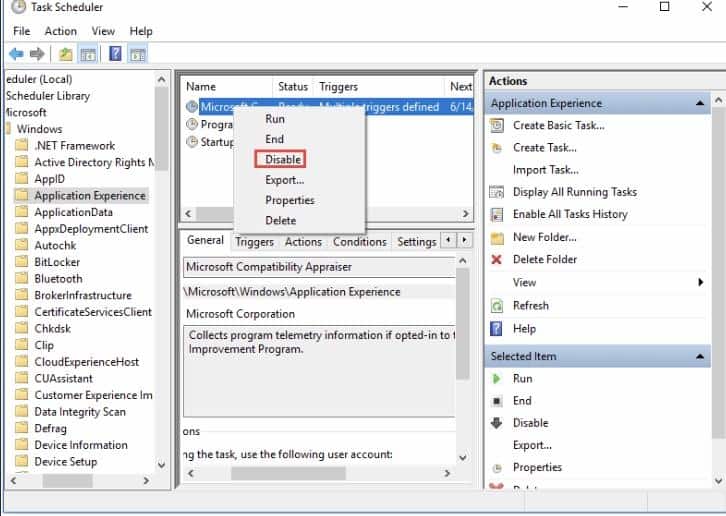Viewport: 726px width, 516px height.
Task: Click Export... under Selected Item
Action: coord(532,445)
